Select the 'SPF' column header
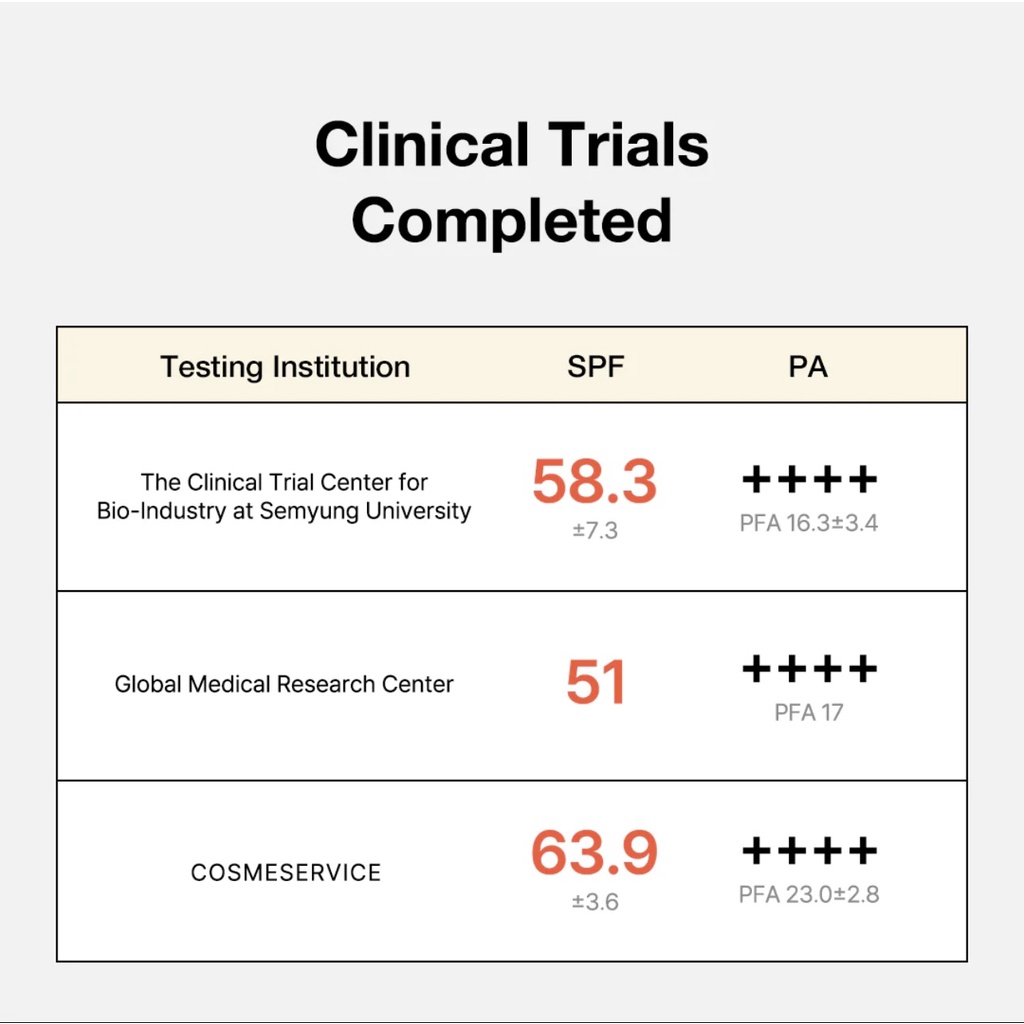The image size is (1024, 1024). click(x=595, y=367)
